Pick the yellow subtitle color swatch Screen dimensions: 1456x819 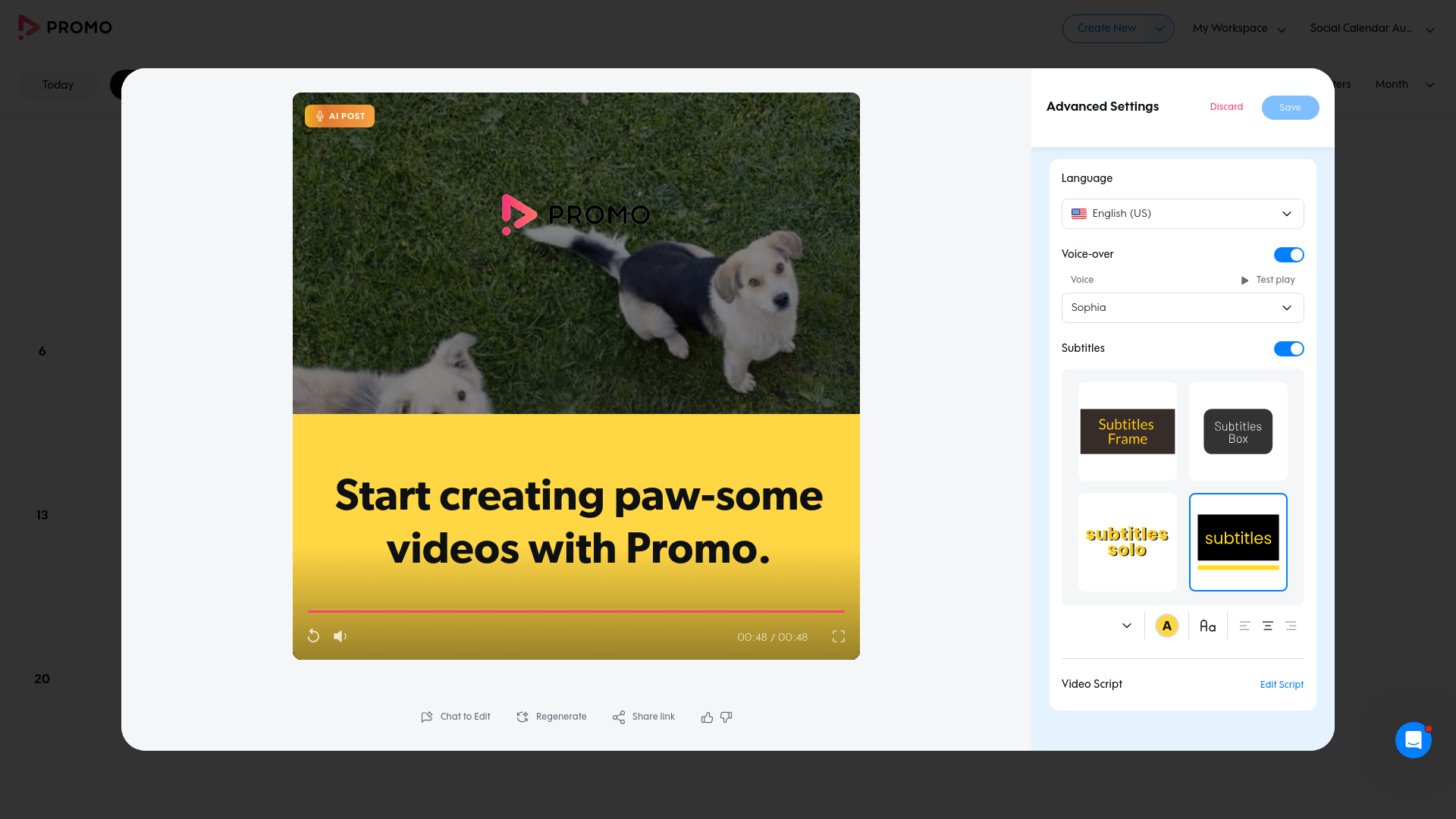coord(1166,626)
